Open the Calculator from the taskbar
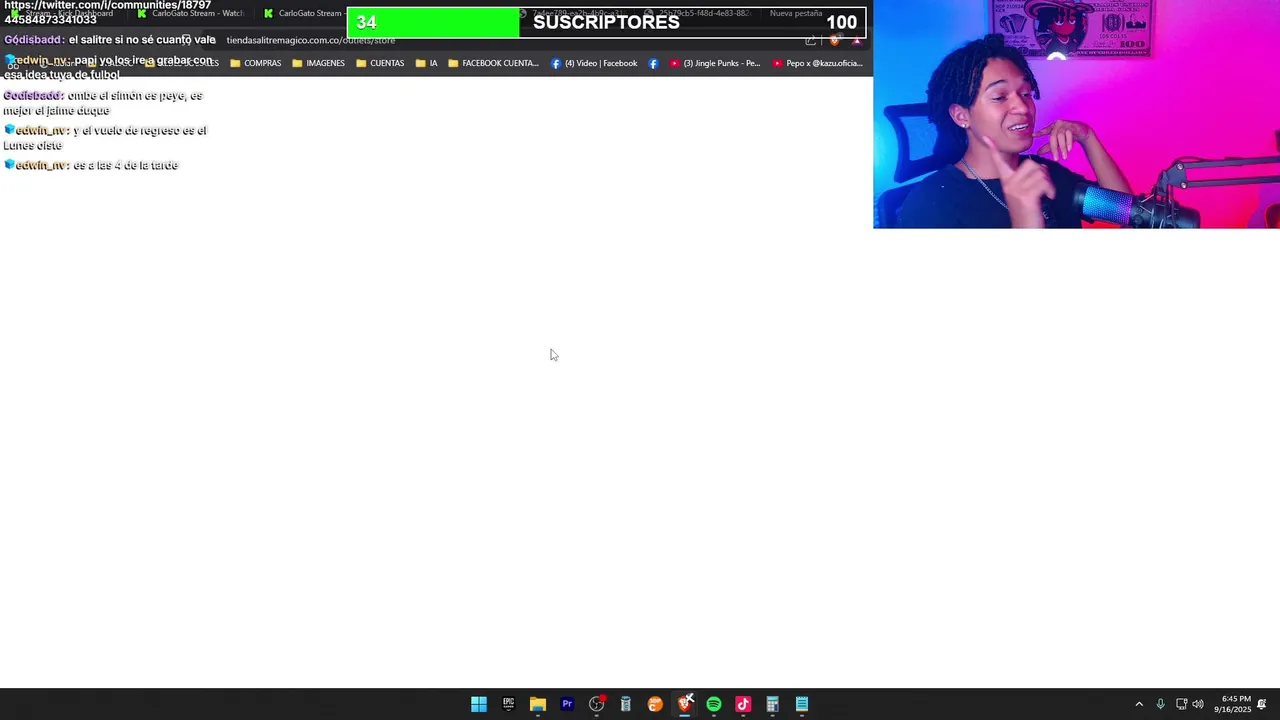1280x720 pixels. 772,704
